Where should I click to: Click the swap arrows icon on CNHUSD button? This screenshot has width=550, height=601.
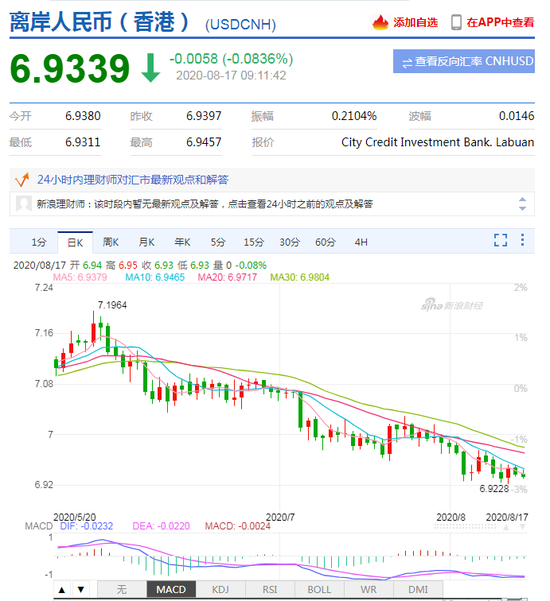pos(407,62)
